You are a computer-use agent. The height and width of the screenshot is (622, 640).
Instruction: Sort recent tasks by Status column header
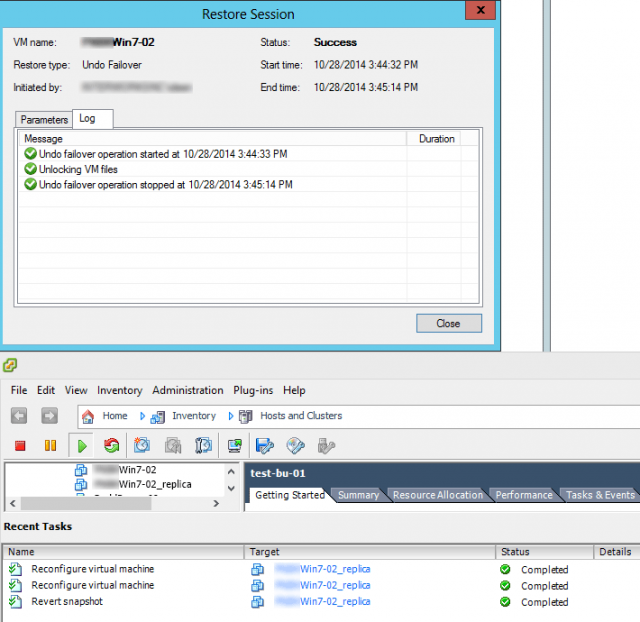point(515,551)
